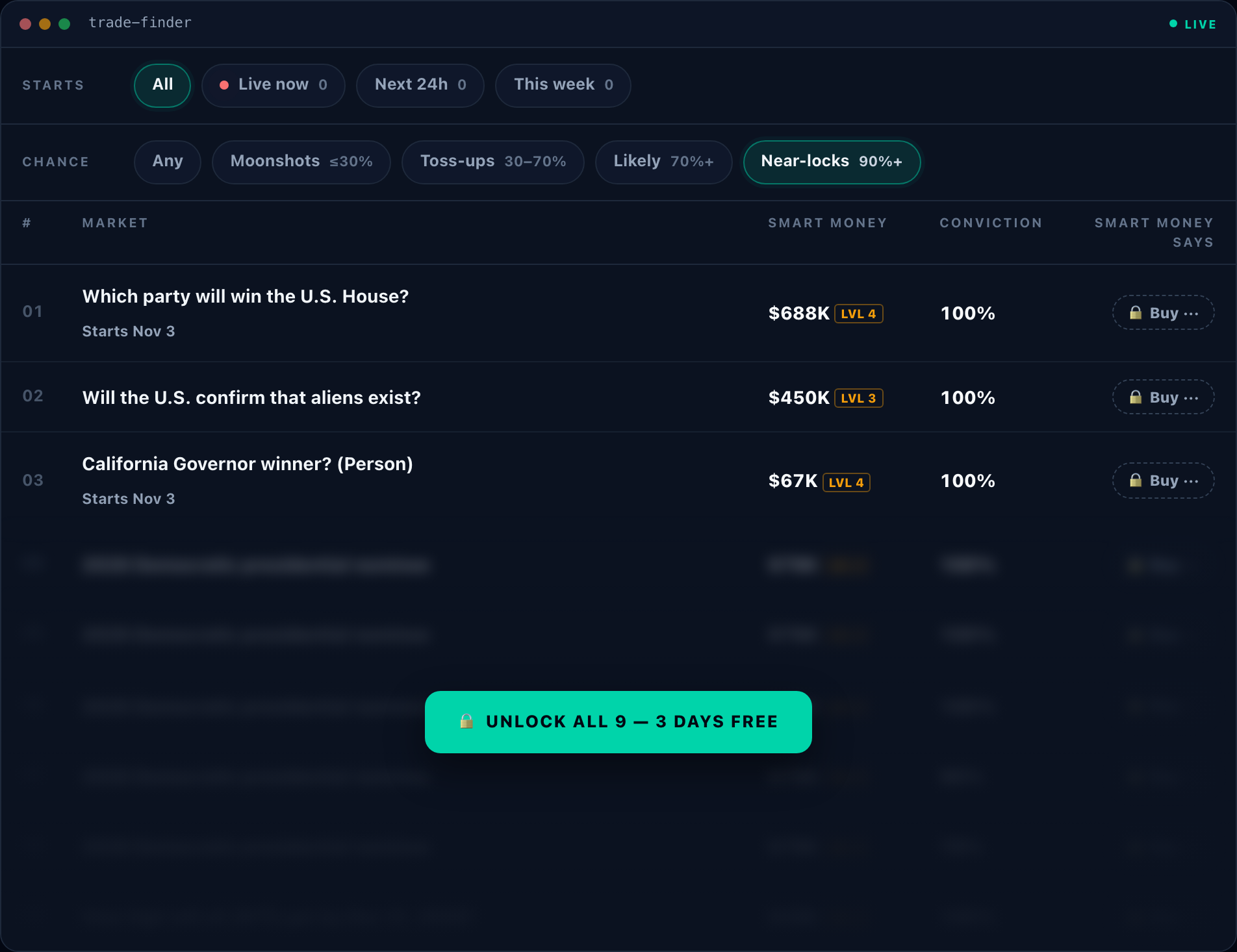Click the locked Buy button for U.S. House market
Screen dimensions: 1237x952
pos(1164,313)
